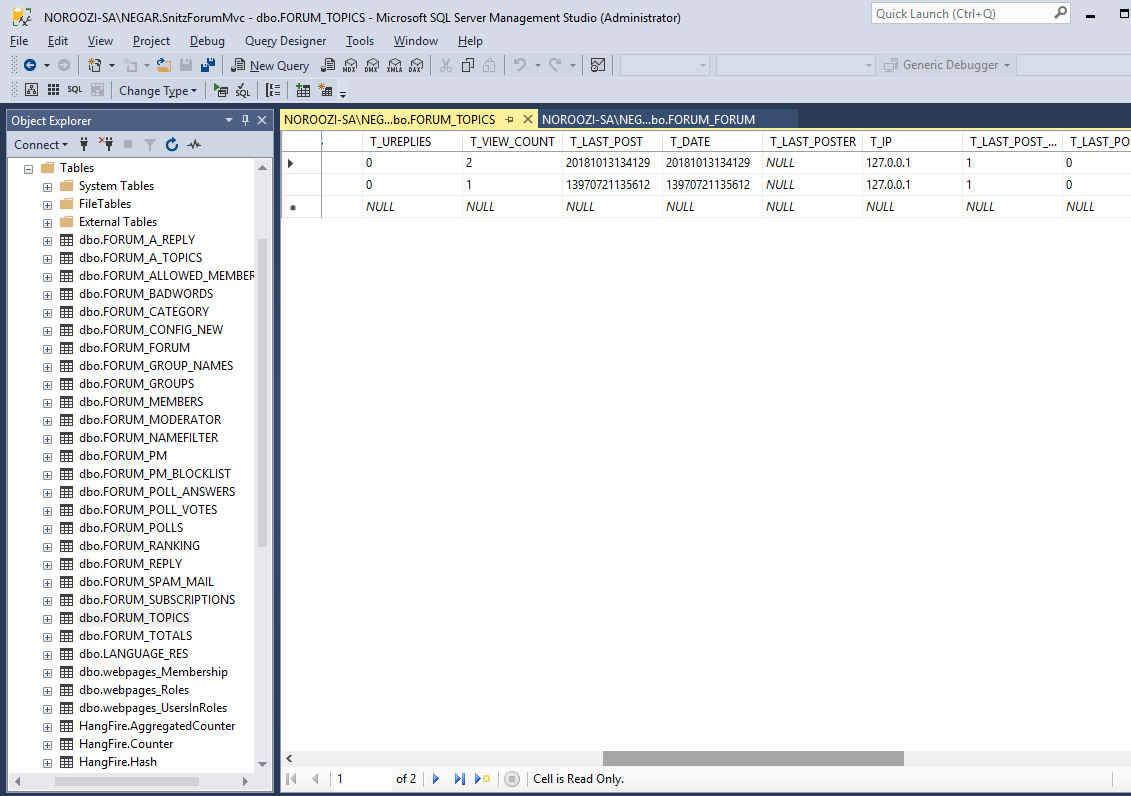Image resolution: width=1131 pixels, height=796 pixels.
Task: Switch to the dbo.FORUM_FORUM tab
Action: (648, 119)
